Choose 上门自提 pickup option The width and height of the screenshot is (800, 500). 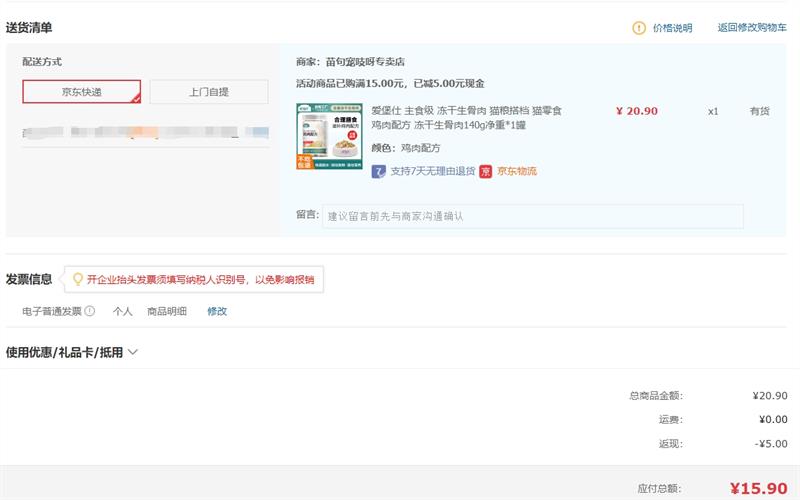pos(209,92)
